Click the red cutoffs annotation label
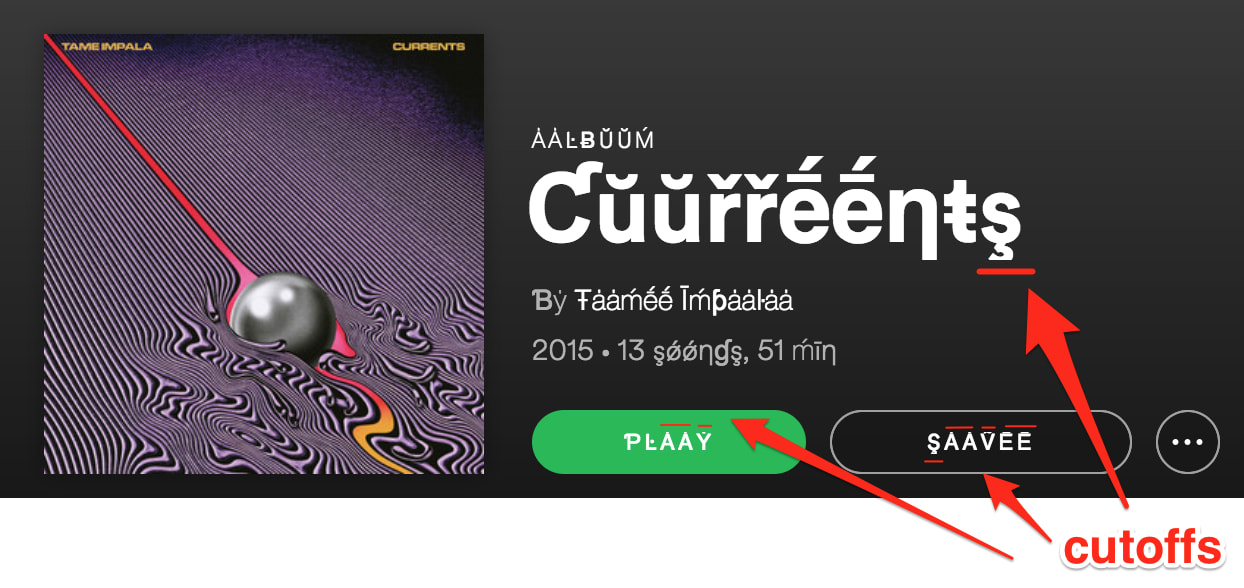Screen dimensions: 1244x588 (1142, 548)
